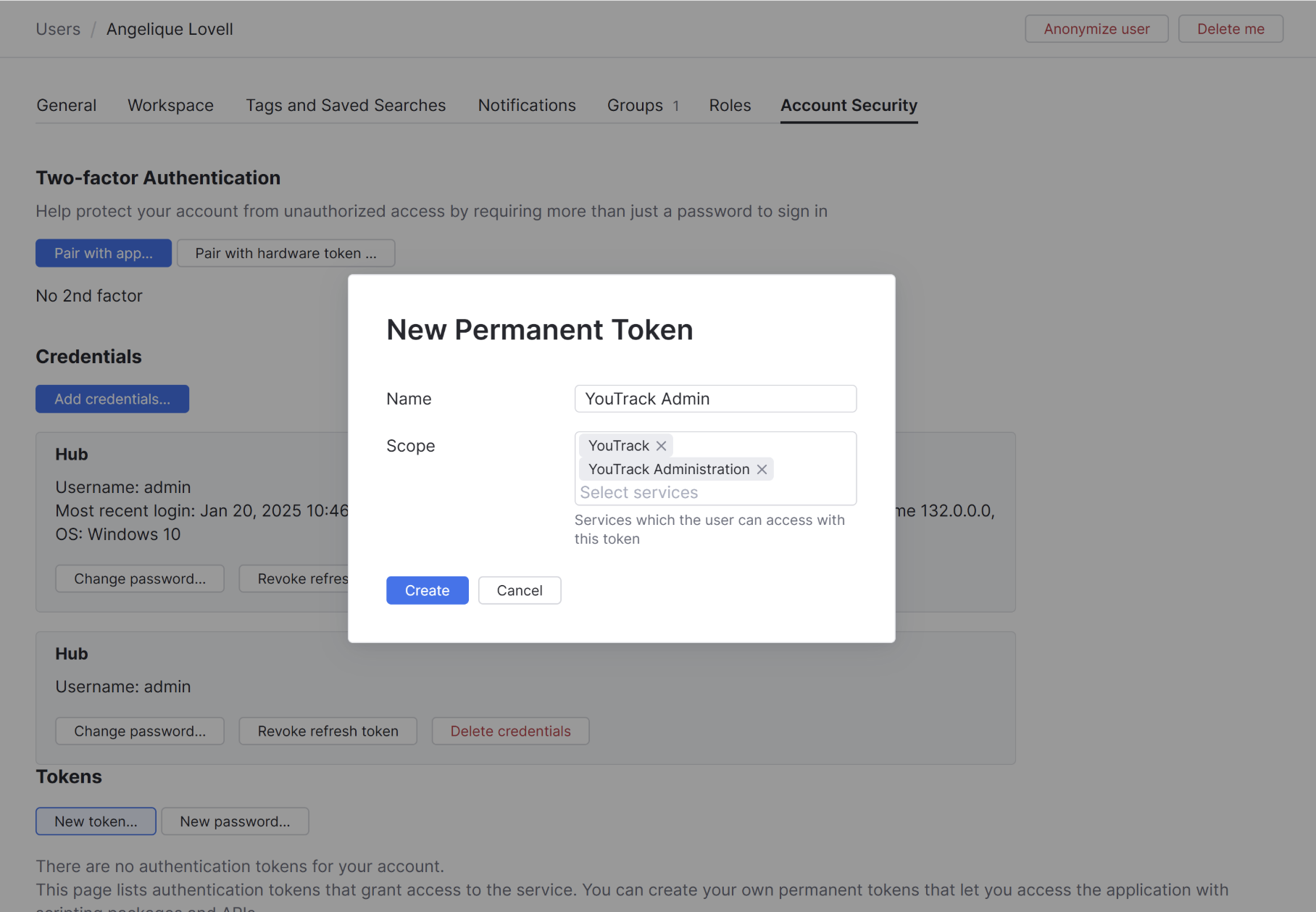1316x912 pixels.
Task: Click the token Name input field
Action: [715, 399]
